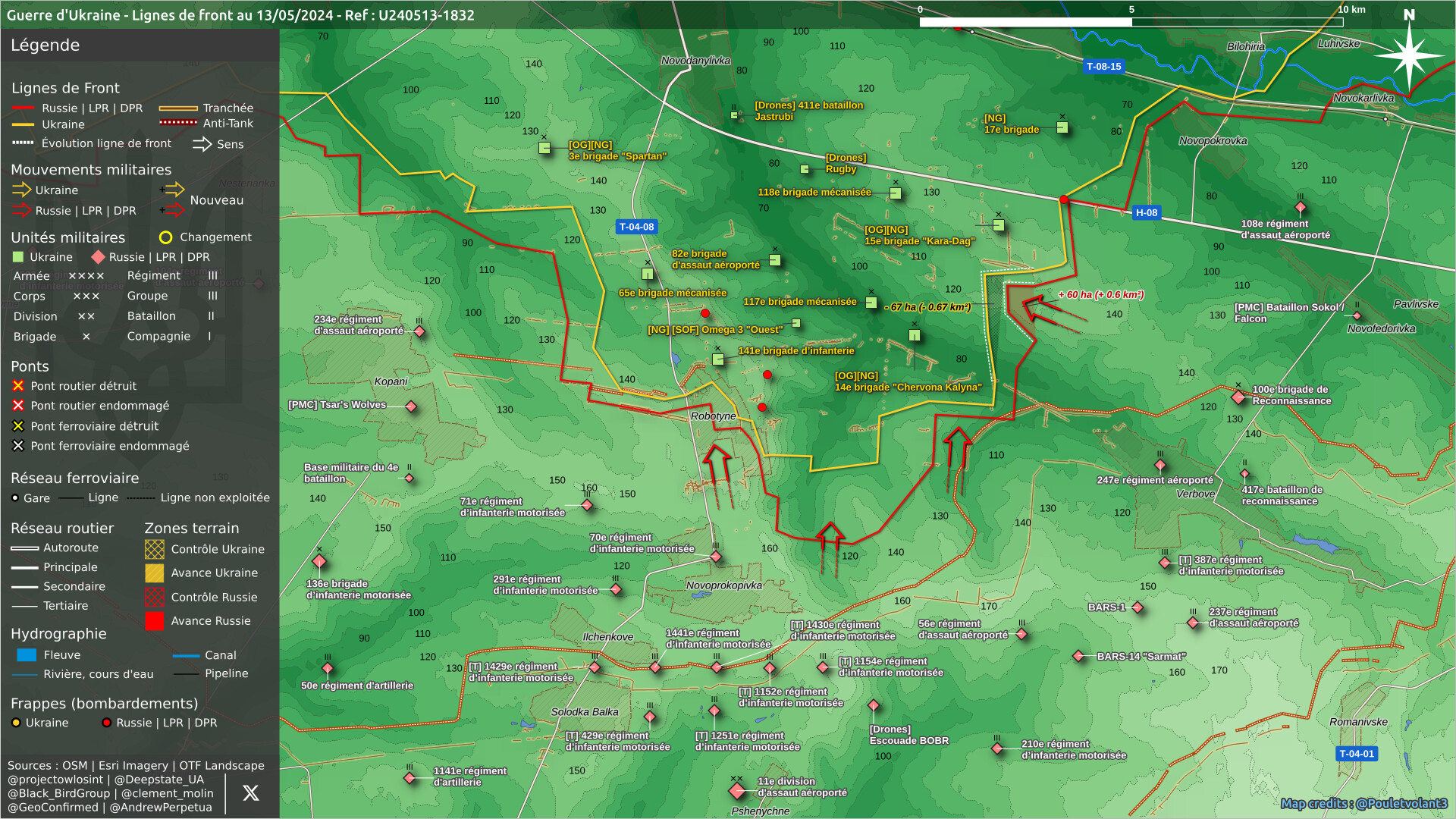Screen dimensions: 1456x819
Task: Click the T-04-08 road label badge
Action: (635, 227)
